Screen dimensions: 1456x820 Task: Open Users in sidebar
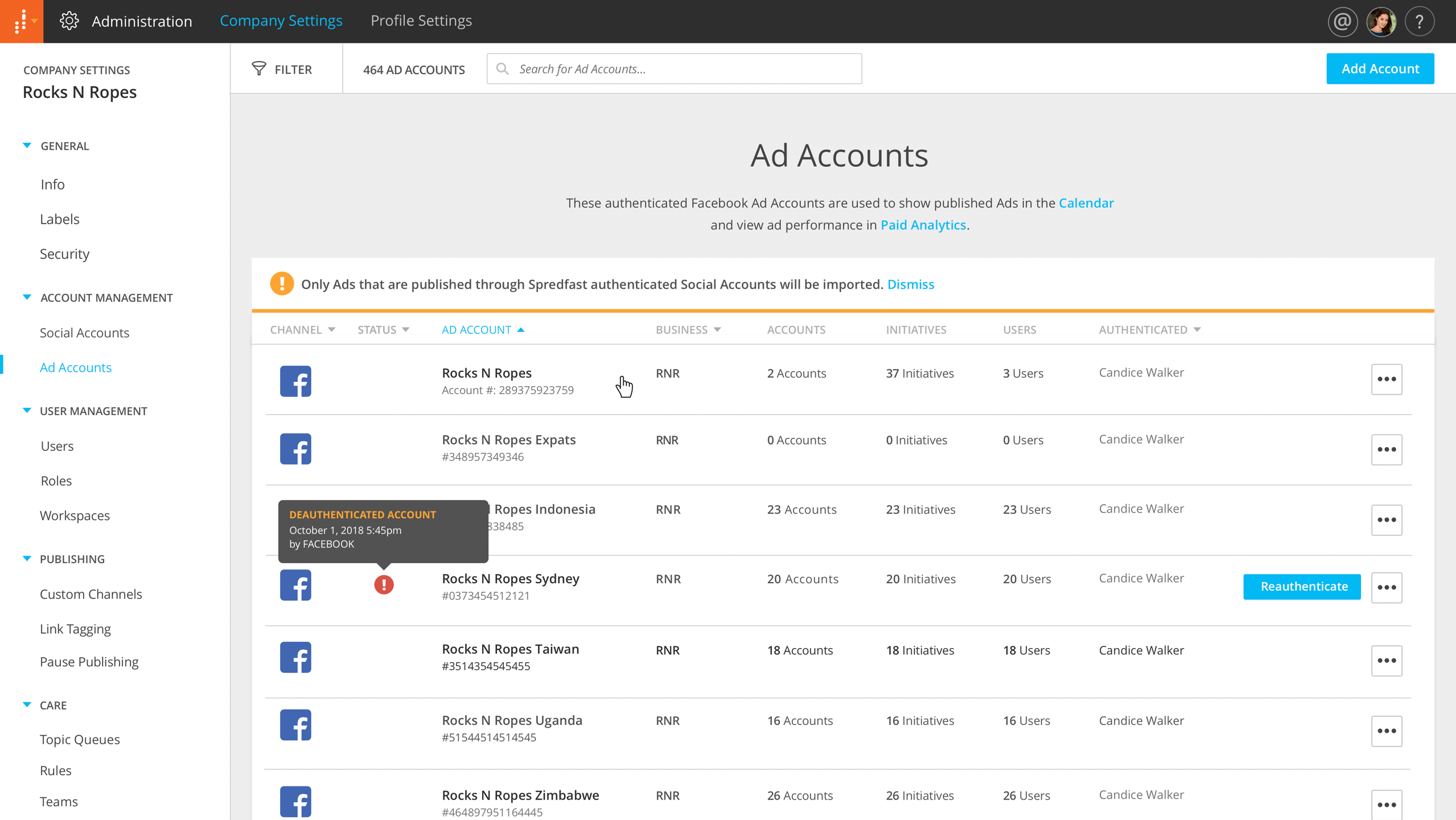(57, 446)
